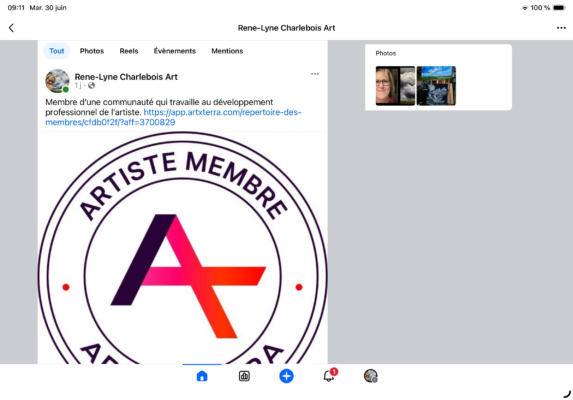
Task: Open the Mentions tab
Action: pyautogui.click(x=227, y=51)
